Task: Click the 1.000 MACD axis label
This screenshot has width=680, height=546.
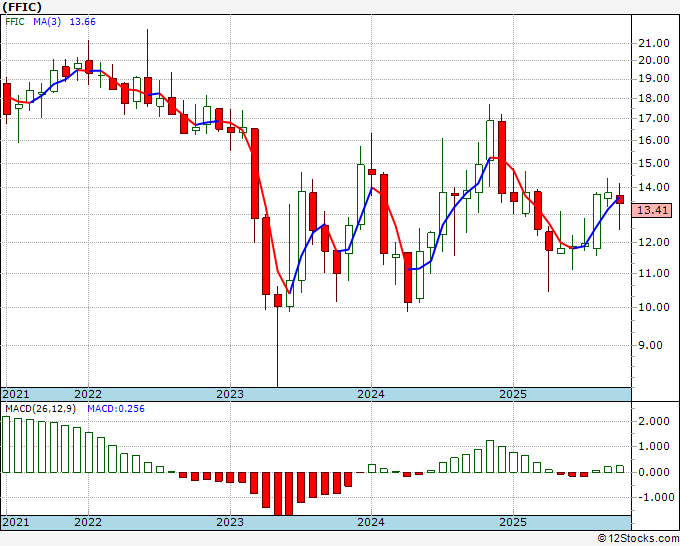Action: pos(654,446)
